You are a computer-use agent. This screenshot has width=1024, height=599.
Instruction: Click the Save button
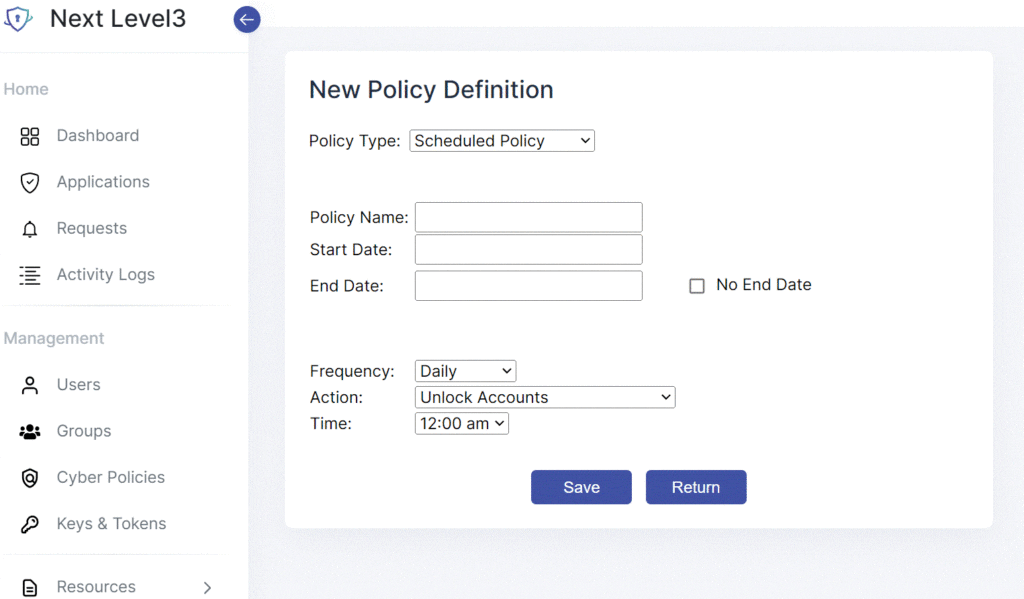(x=581, y=487)
